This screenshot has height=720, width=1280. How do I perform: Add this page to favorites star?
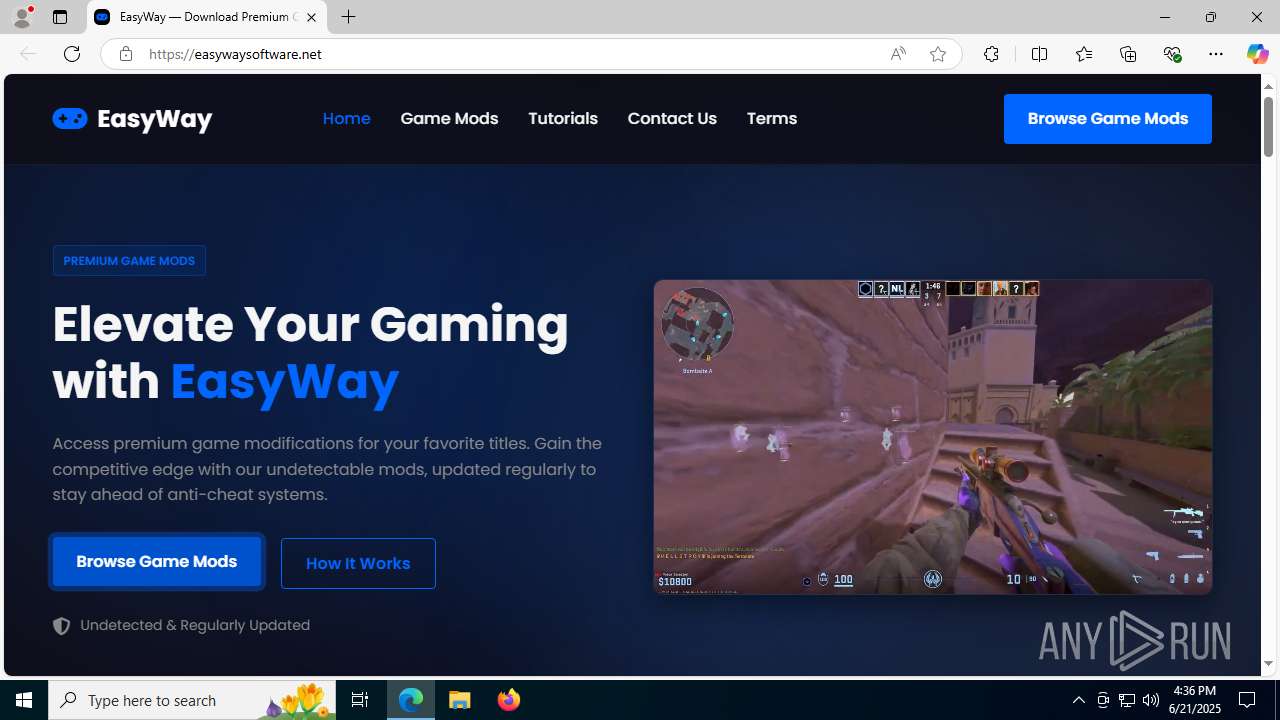(938, 54)
